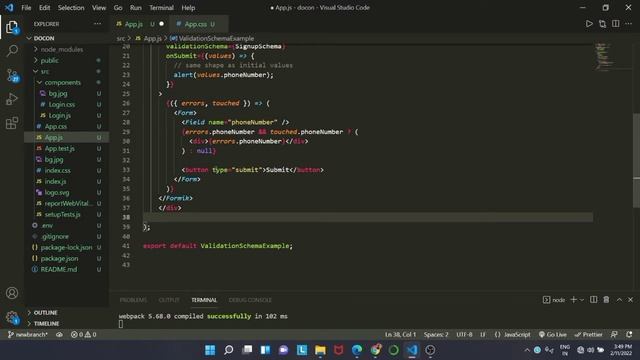This screenshot has height=360, width=640.
Task: Open Login.css in the explorer
Action: coord(67,104)
